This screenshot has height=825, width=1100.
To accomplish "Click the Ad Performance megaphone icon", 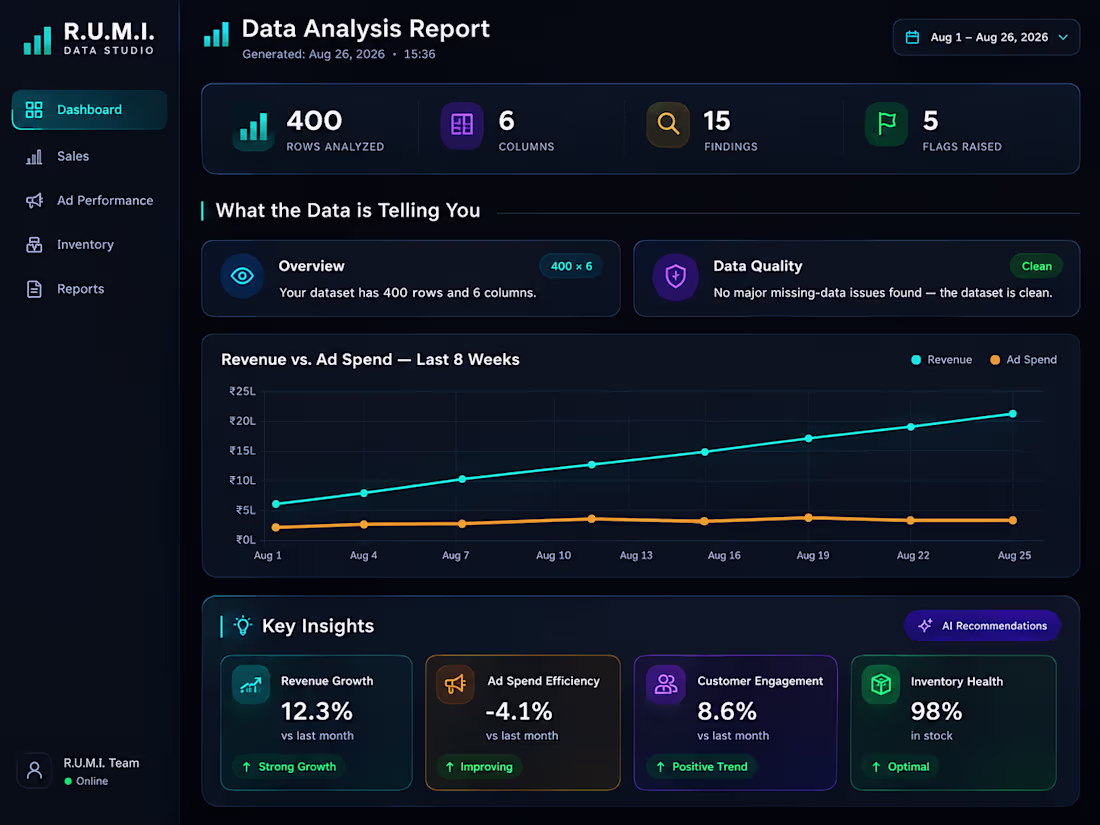I will pos(34,201).
